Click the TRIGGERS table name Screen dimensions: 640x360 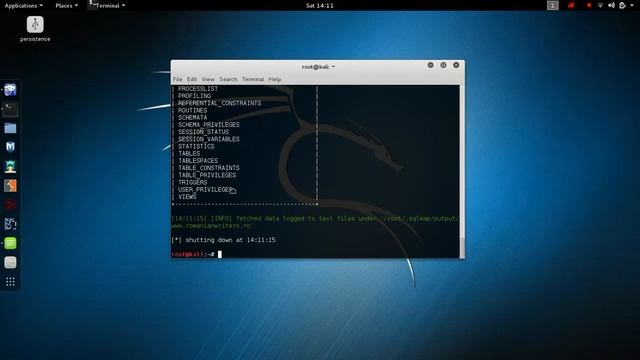click(193, 182)
